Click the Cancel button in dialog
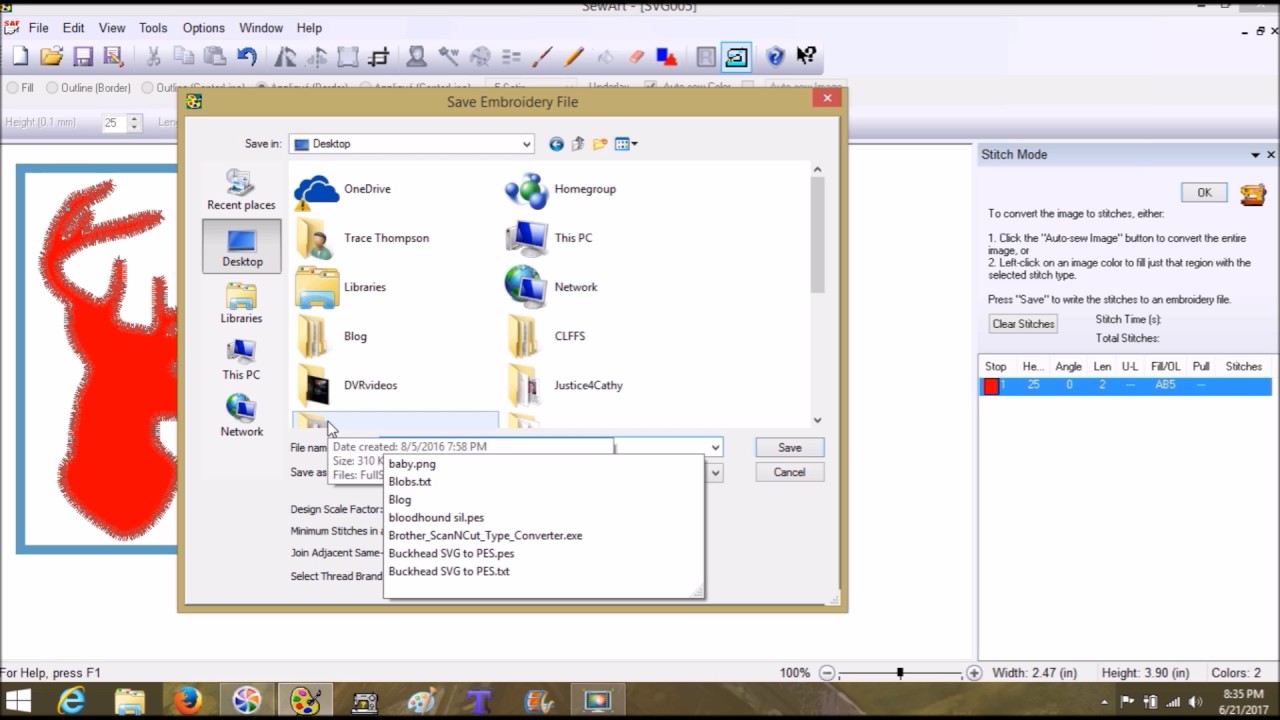This screenshot has width=1280, height=720. click(x=790, y=472)
